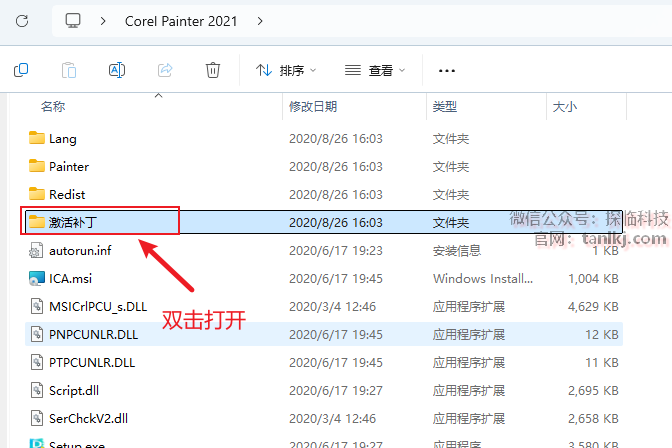
Task: Click the PTPCUNLR.DLL file icon
Action: (37, 362)
